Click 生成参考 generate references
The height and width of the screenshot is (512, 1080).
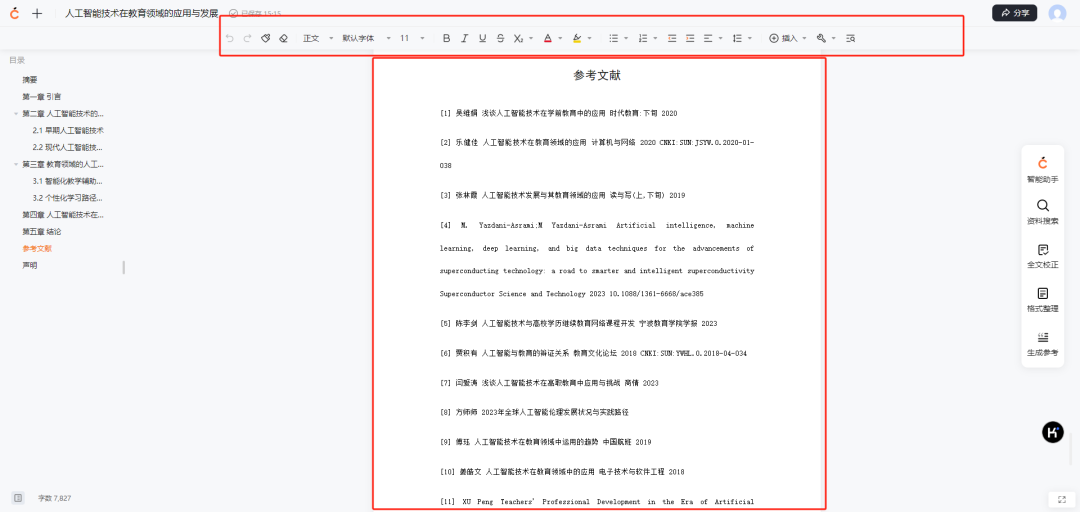1042,344
